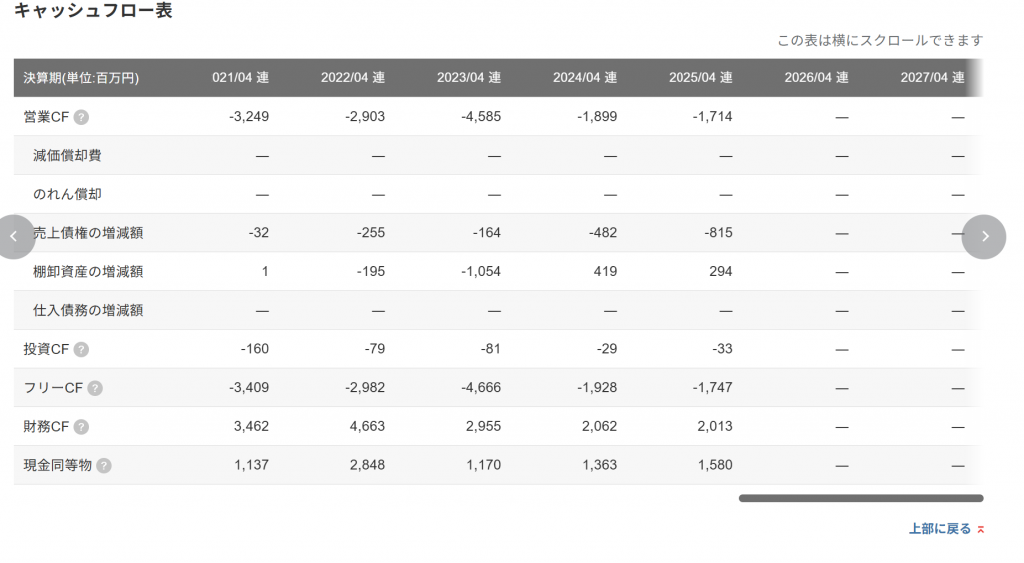Open help icon beside 現金同等物
The height and width of the screenshot is (563, 1024).
pos(104,465)
